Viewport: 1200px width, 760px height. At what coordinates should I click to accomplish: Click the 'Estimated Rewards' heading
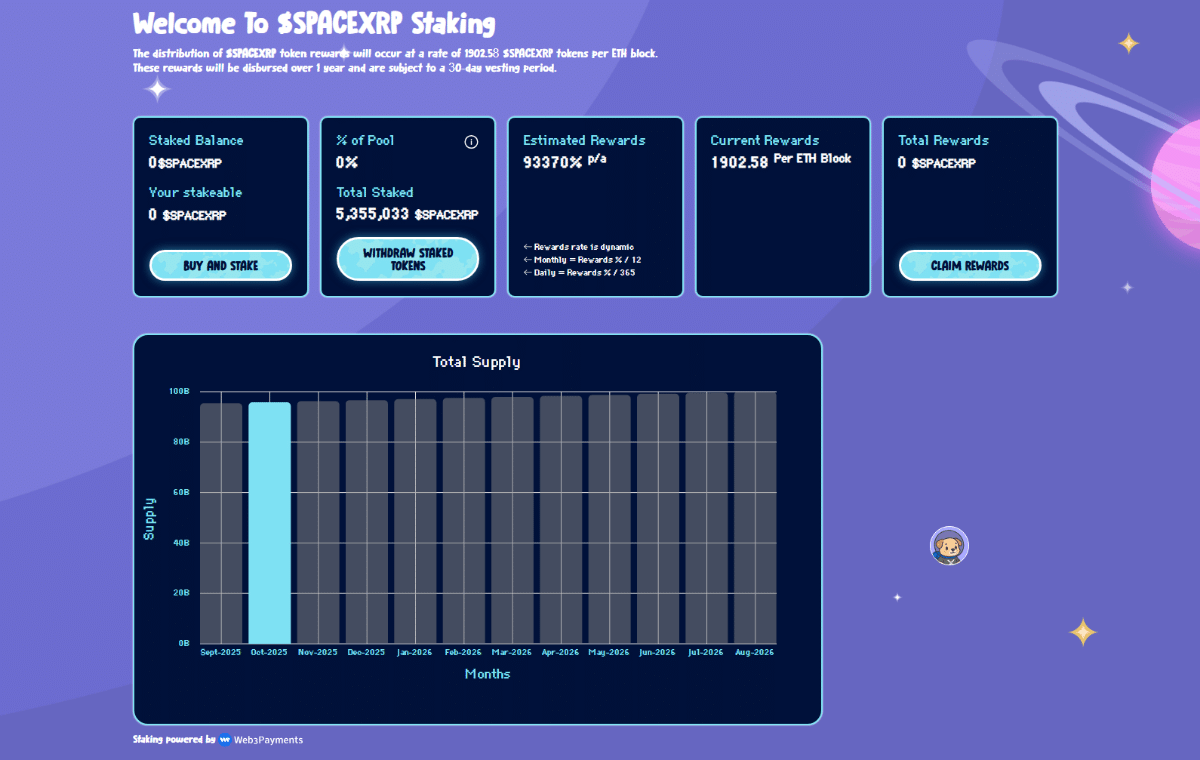tap(584, 141)
